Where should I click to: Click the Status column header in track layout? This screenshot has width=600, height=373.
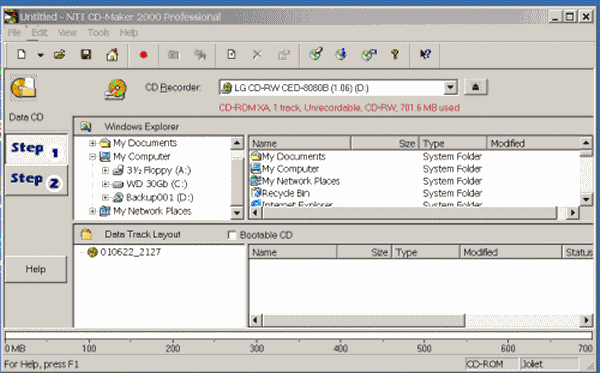[x=578, y=252]
